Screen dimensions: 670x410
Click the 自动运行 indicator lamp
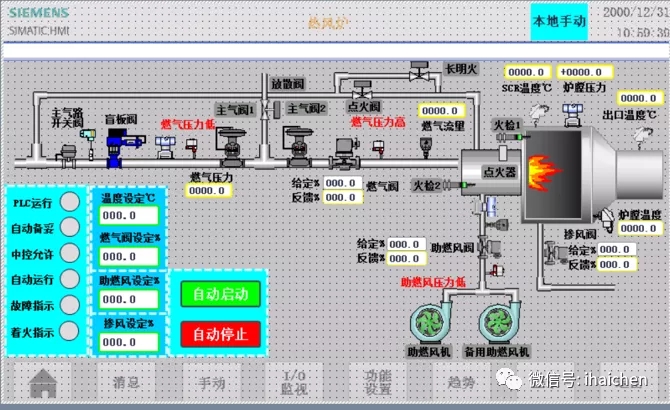tap(70, 279)
